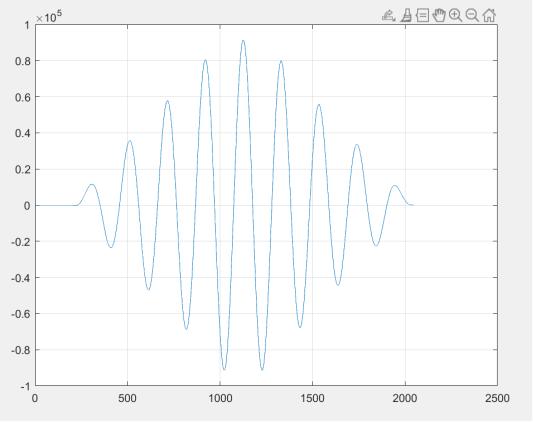The width and height of the screenshot is (533, 422).
Task: Click y-axis tick label 0.2
Action: [x=23, y=169]
